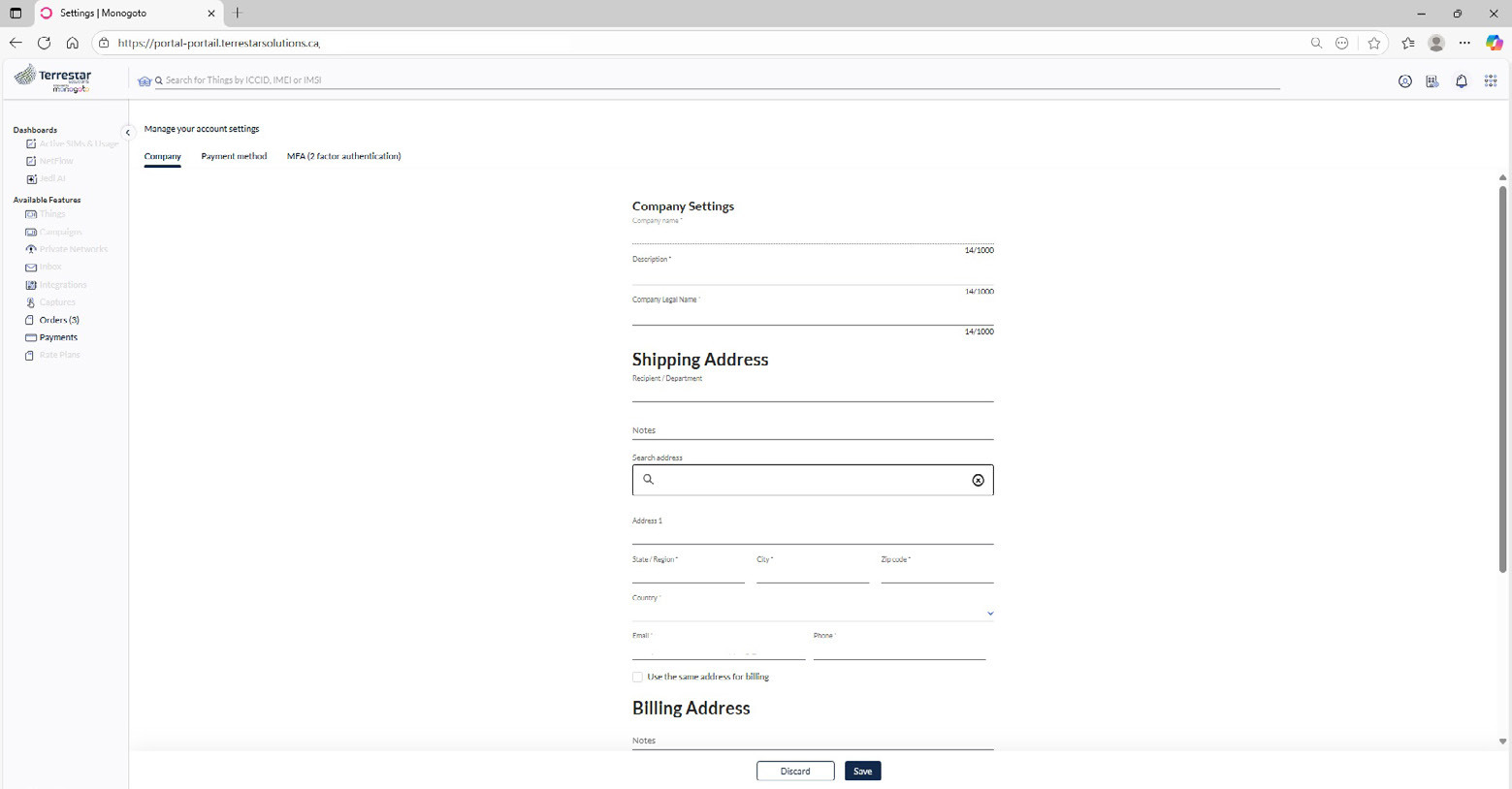
Task: Open browser Settings and more menu
Action: [1464, 43]
